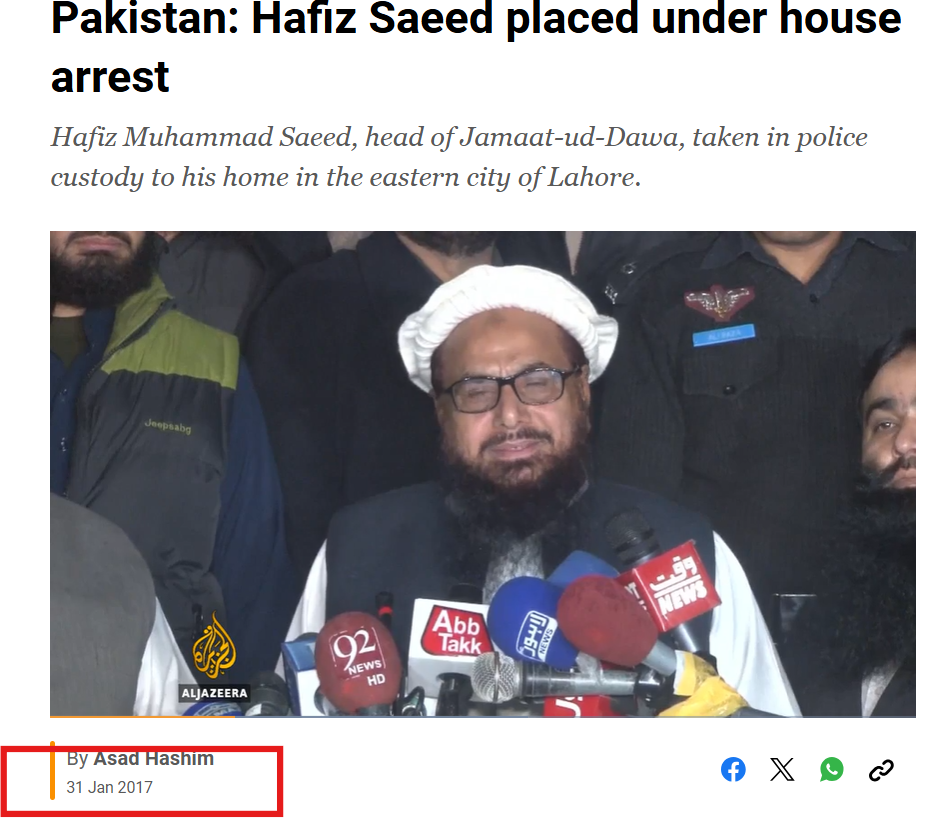Copy the article link with the chain icon
Viewport: 947px width, 818px height.
click(x=881, y=770)
